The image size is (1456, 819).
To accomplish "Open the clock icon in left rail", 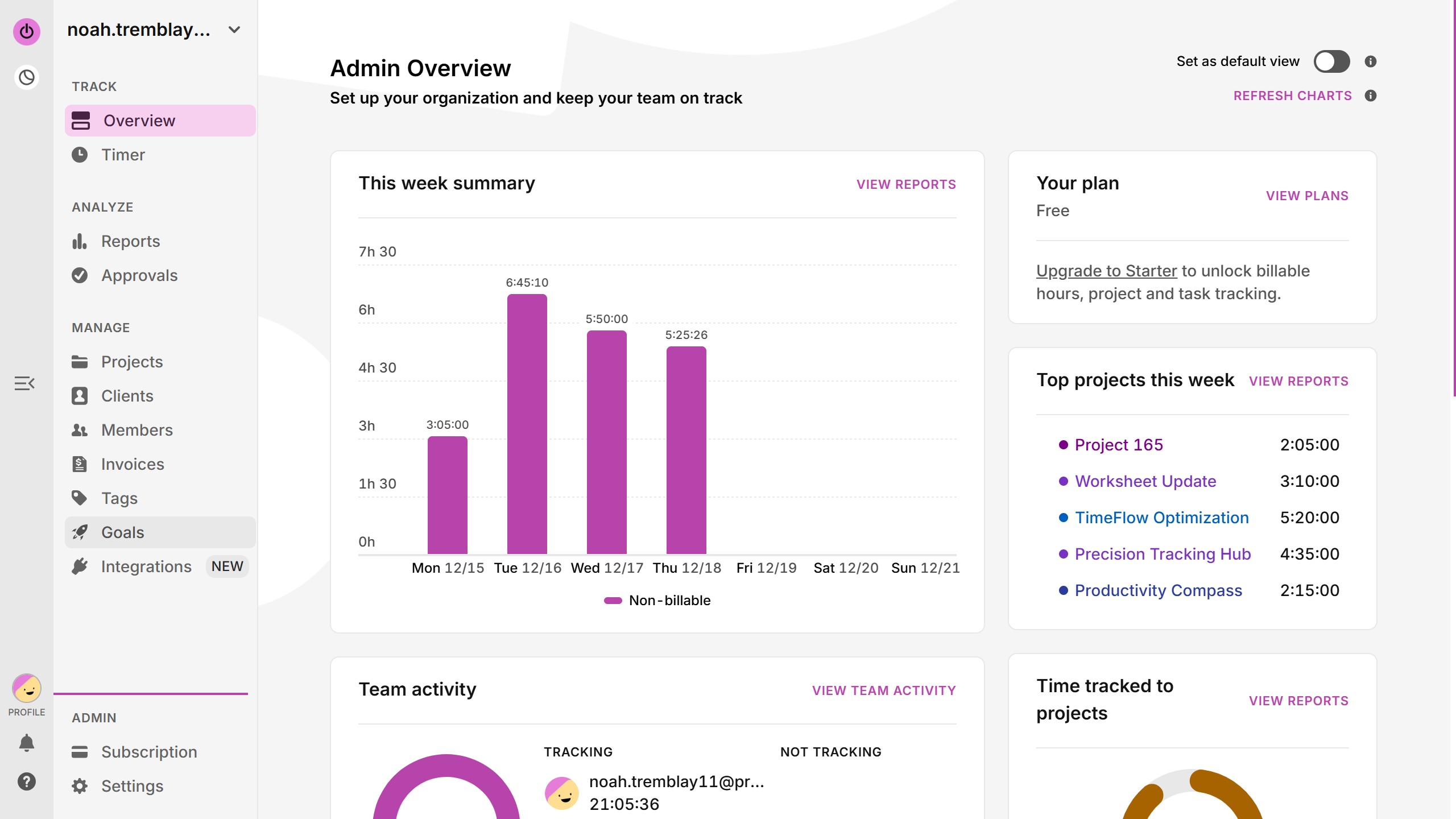I will 27,77.
